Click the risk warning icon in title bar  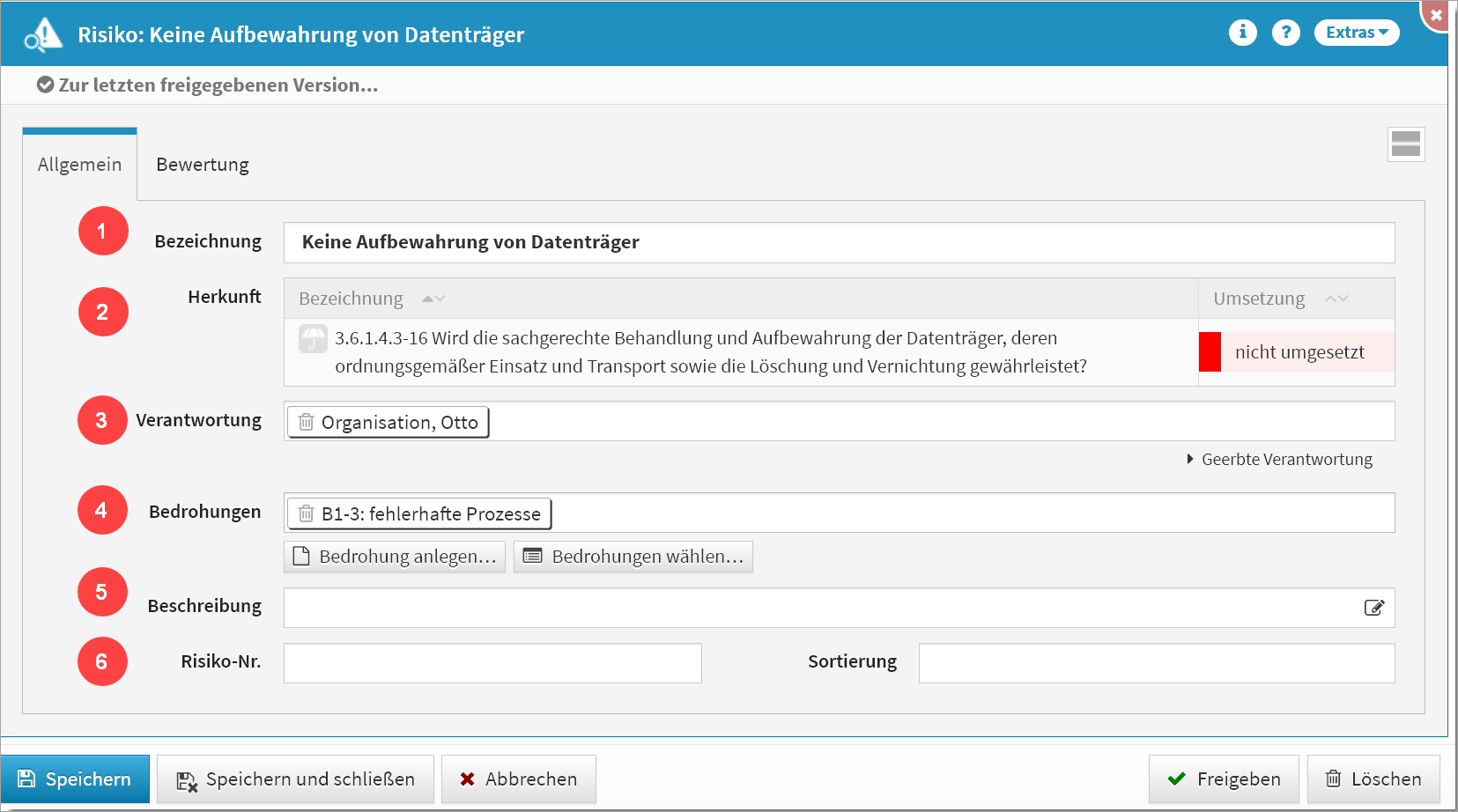click(x=43, y=35)
